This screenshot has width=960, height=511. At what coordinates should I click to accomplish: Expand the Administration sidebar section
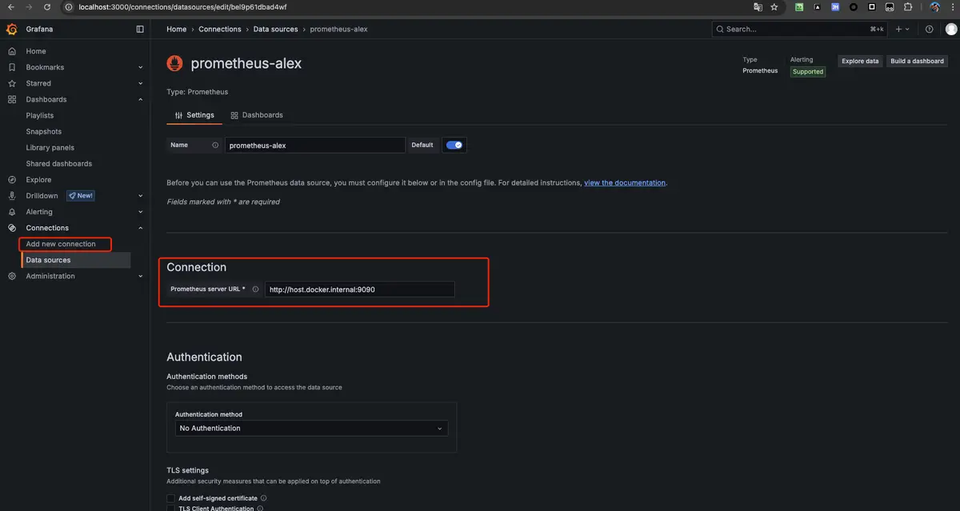[140, 276]
